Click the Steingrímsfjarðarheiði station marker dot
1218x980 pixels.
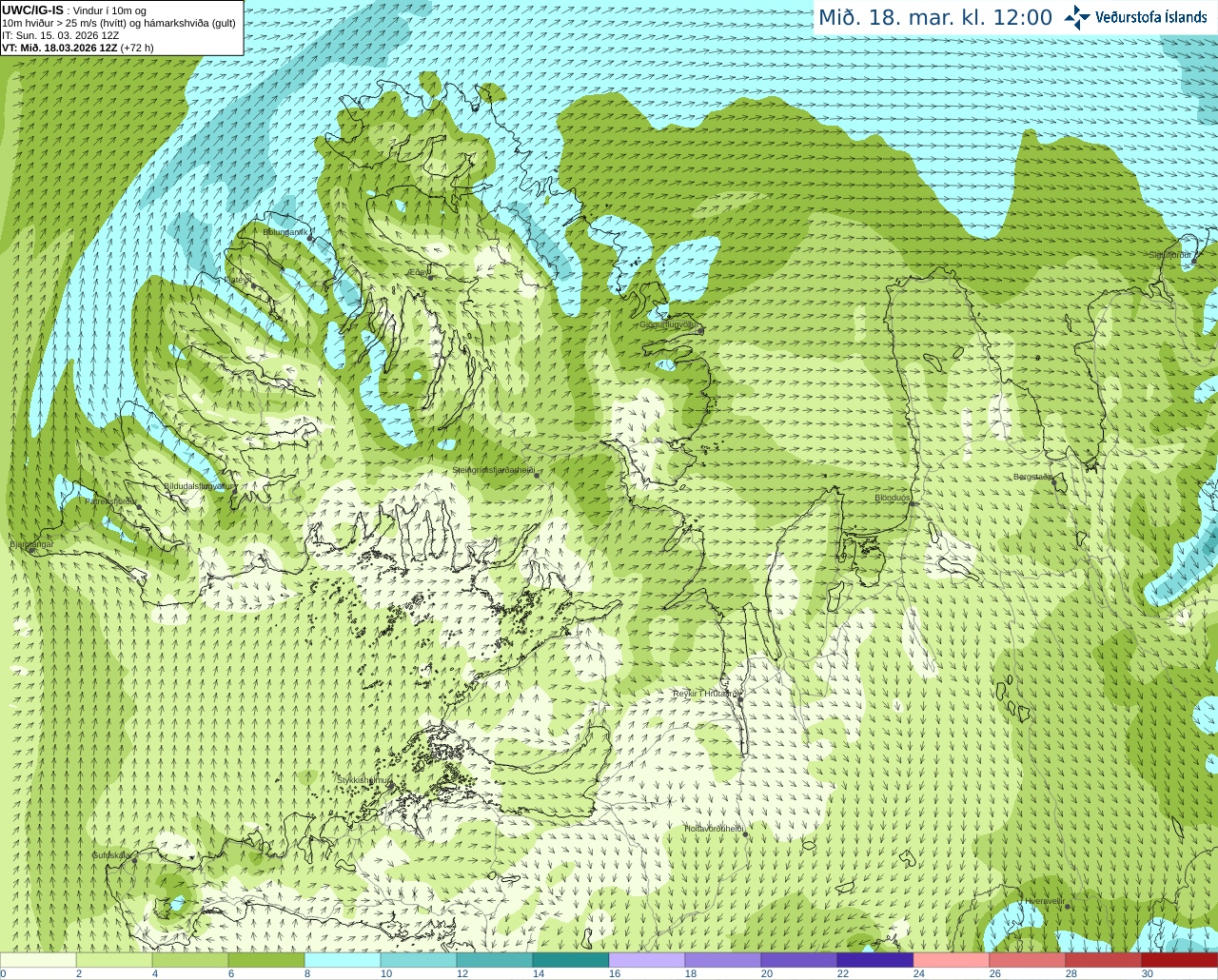(537, 476)
